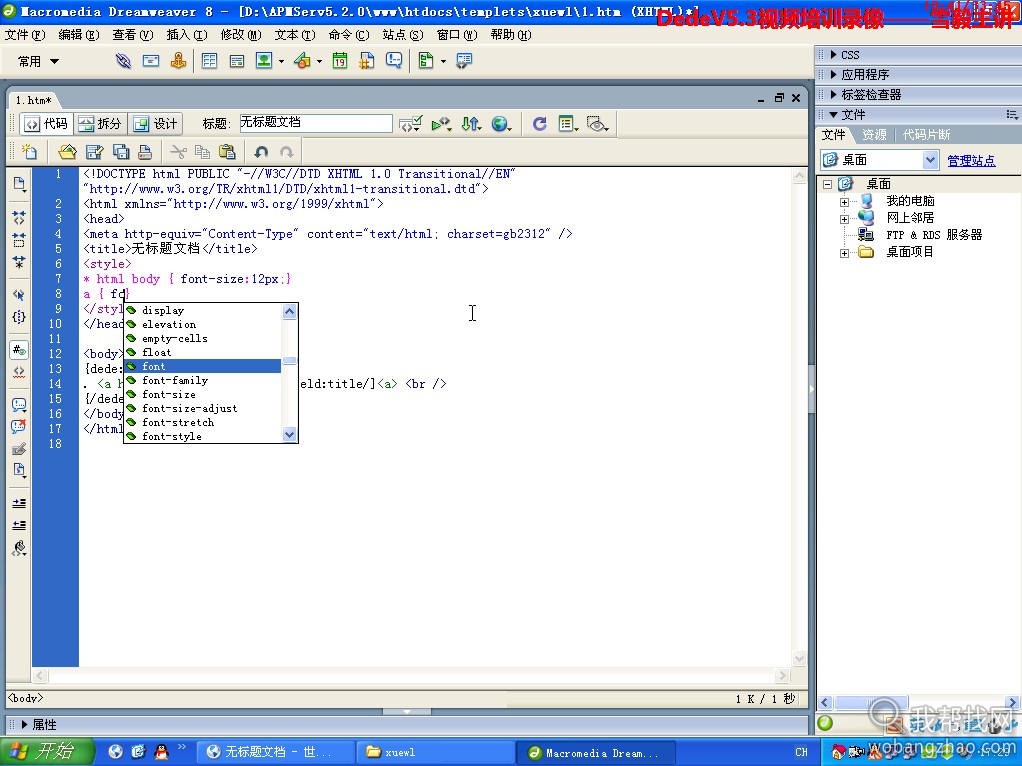The image size is (1022, 766).
Task: Click the insert image icon
Action: pos(264,61)
